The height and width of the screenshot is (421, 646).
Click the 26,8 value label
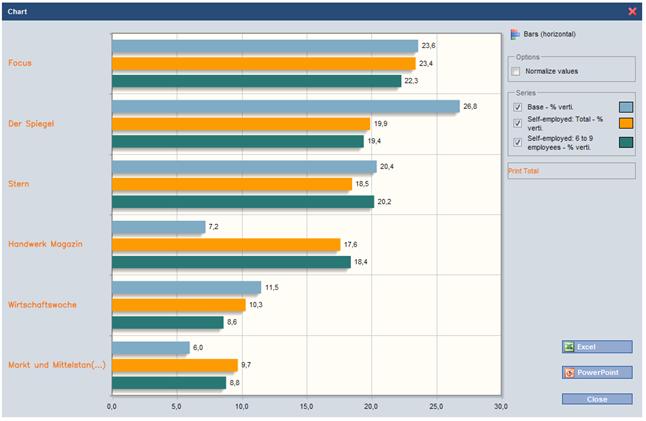(x=470, y=106)
